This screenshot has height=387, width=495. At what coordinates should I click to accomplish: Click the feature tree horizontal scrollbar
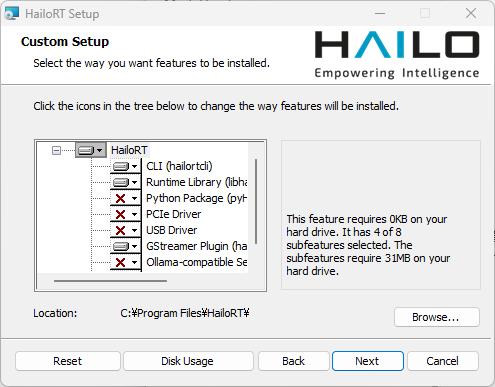(110, 281)
